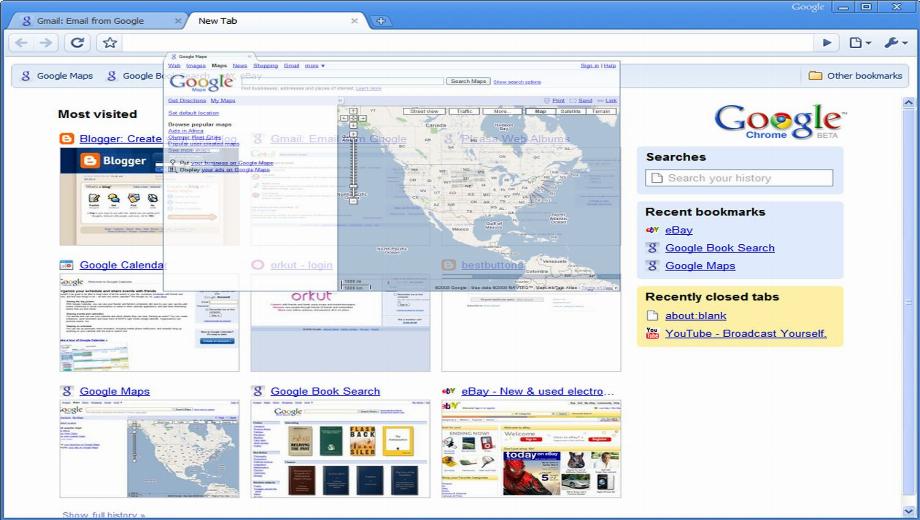Bookmark this page with the star icon

pyautogui.click(x=110, y=42)
